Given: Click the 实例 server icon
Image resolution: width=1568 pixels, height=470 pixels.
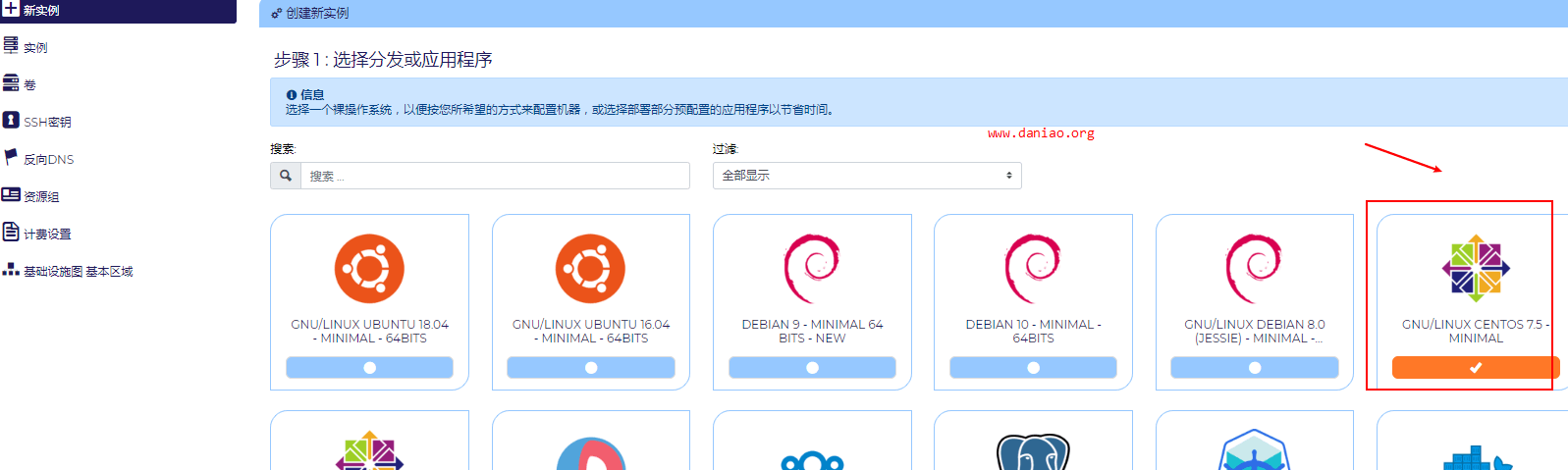Looking at the screenshot, I should pyautogui.click(x=11, y=45).
